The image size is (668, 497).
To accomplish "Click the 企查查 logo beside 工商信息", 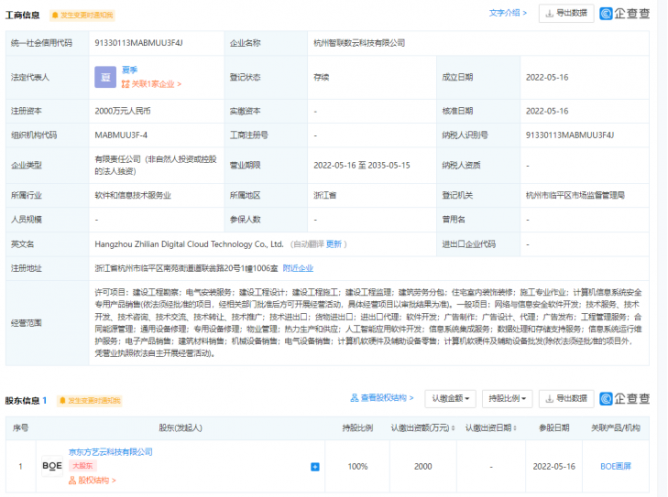I will (x=631, y=13).
